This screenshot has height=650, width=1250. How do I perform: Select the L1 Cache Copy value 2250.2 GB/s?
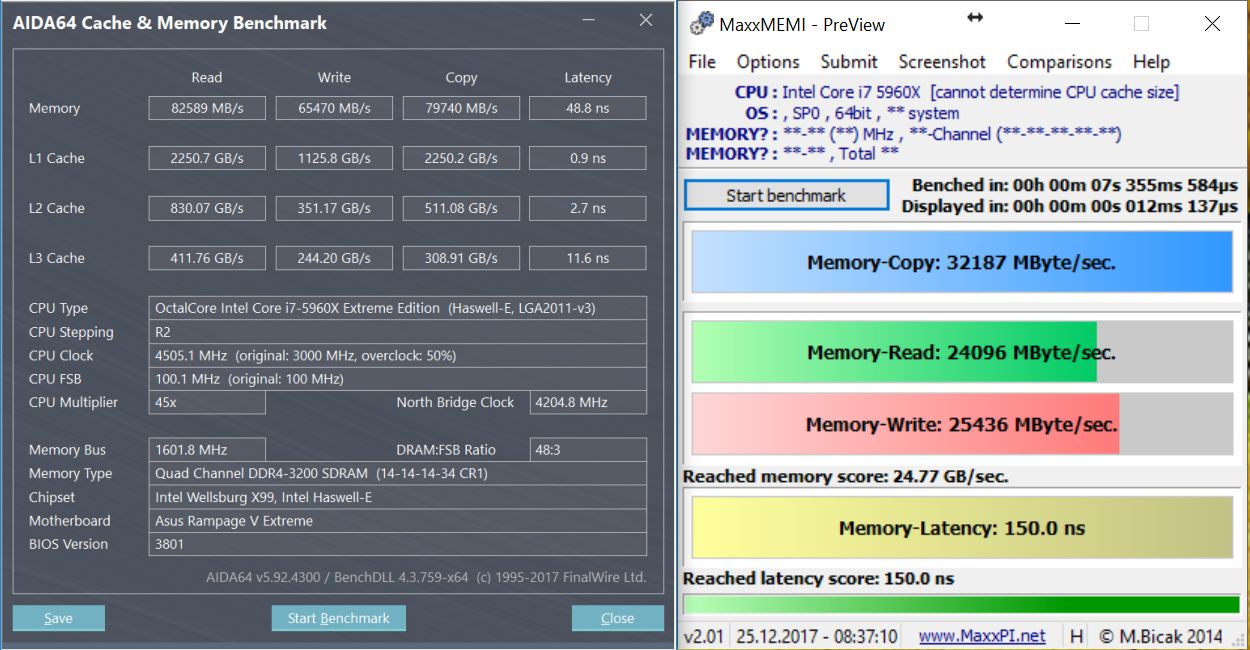click(461, 158)
